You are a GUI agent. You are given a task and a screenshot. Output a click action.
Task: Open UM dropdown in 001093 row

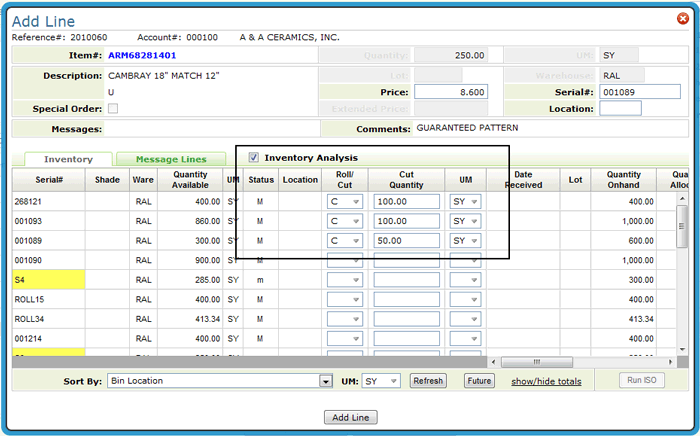click(x=465, y=221)
